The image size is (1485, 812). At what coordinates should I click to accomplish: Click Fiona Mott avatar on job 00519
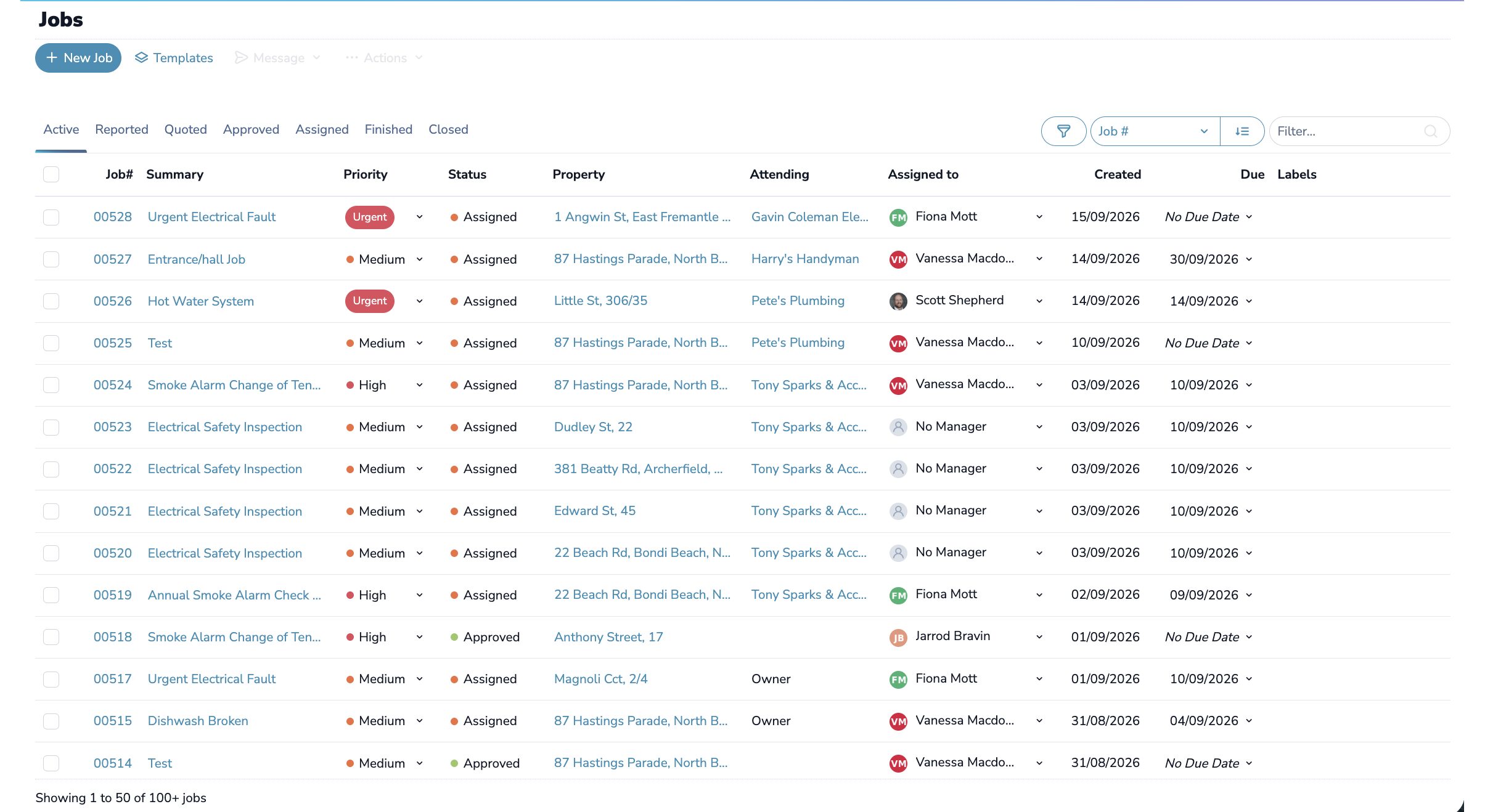[898, 596]
